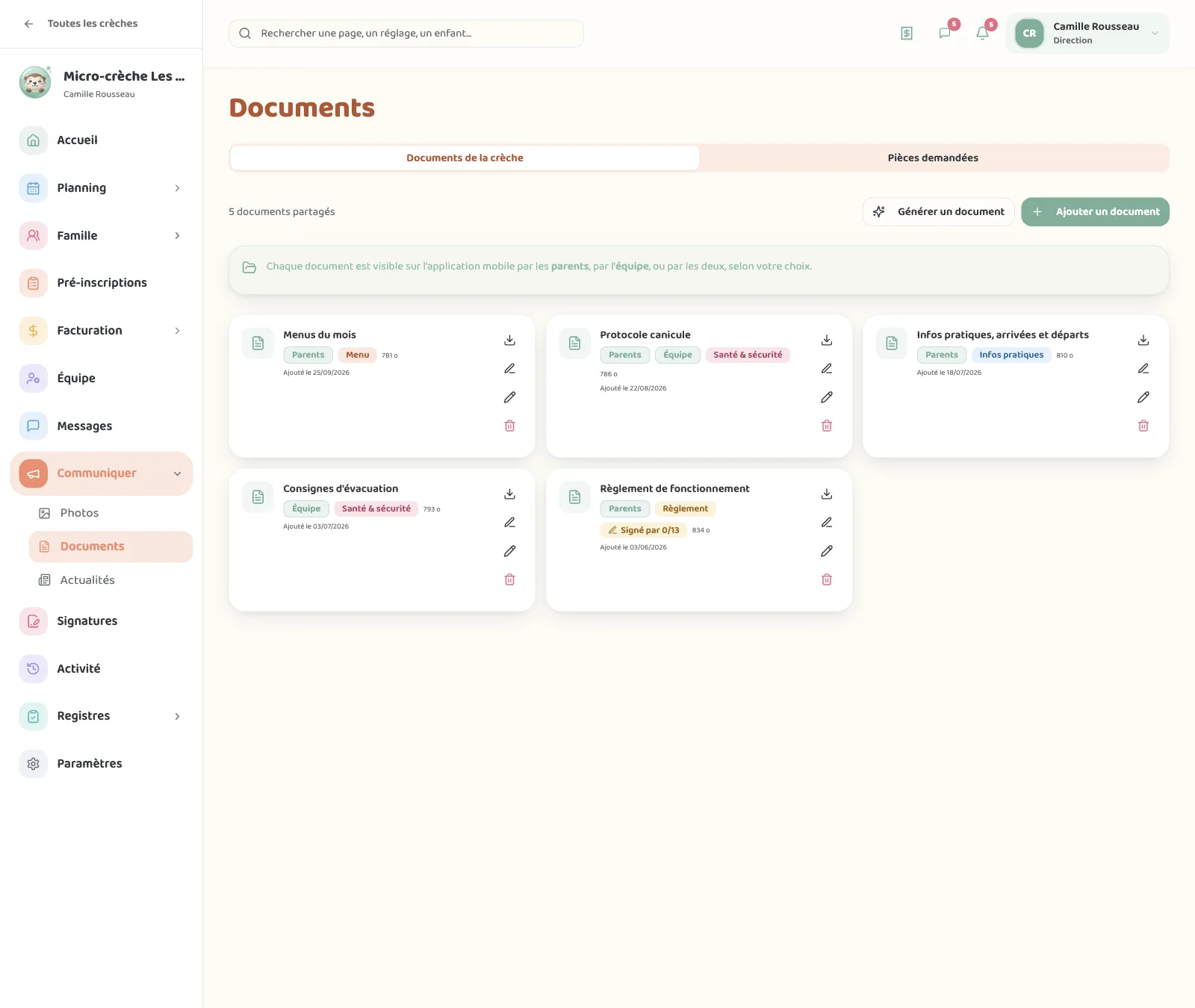Image resolution: width=1195 pixels, height=1008 pixels.
Task: Click Générer un document button
Action: [938, 212]
